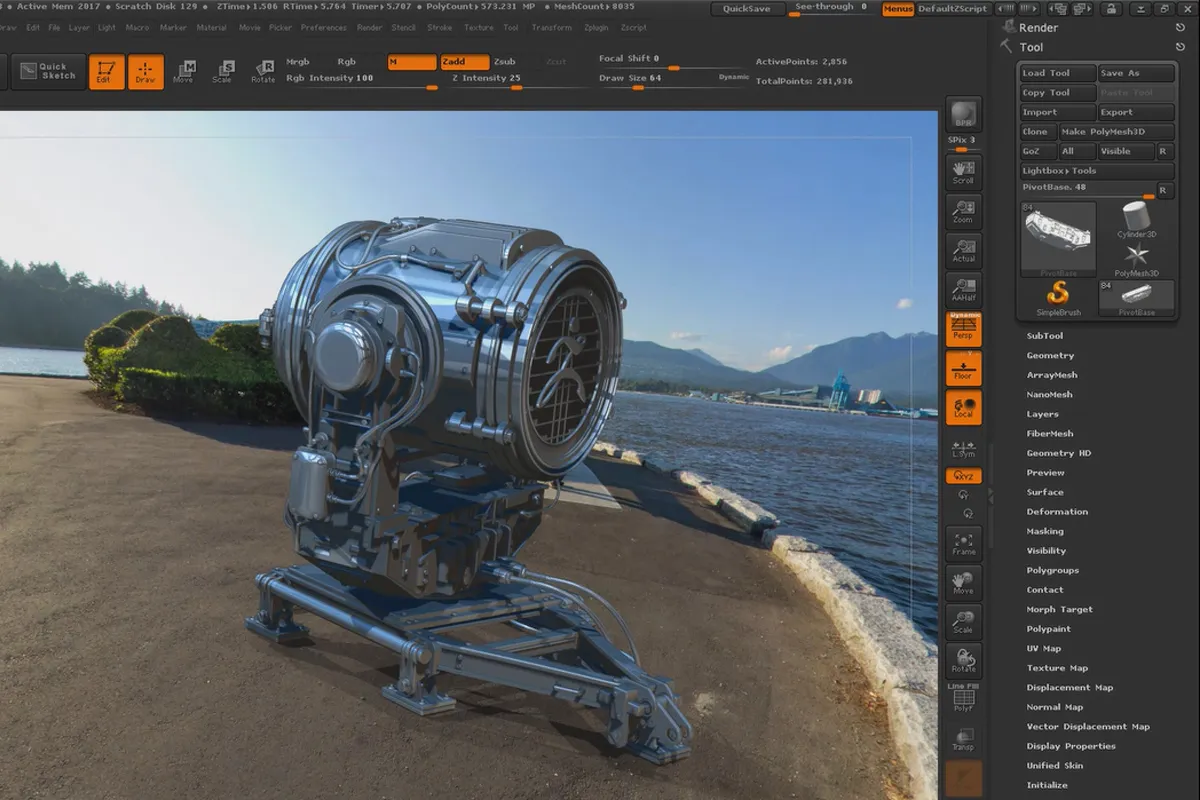
Task: Expand the NanoMesh subpalette
Action: 1050,394
